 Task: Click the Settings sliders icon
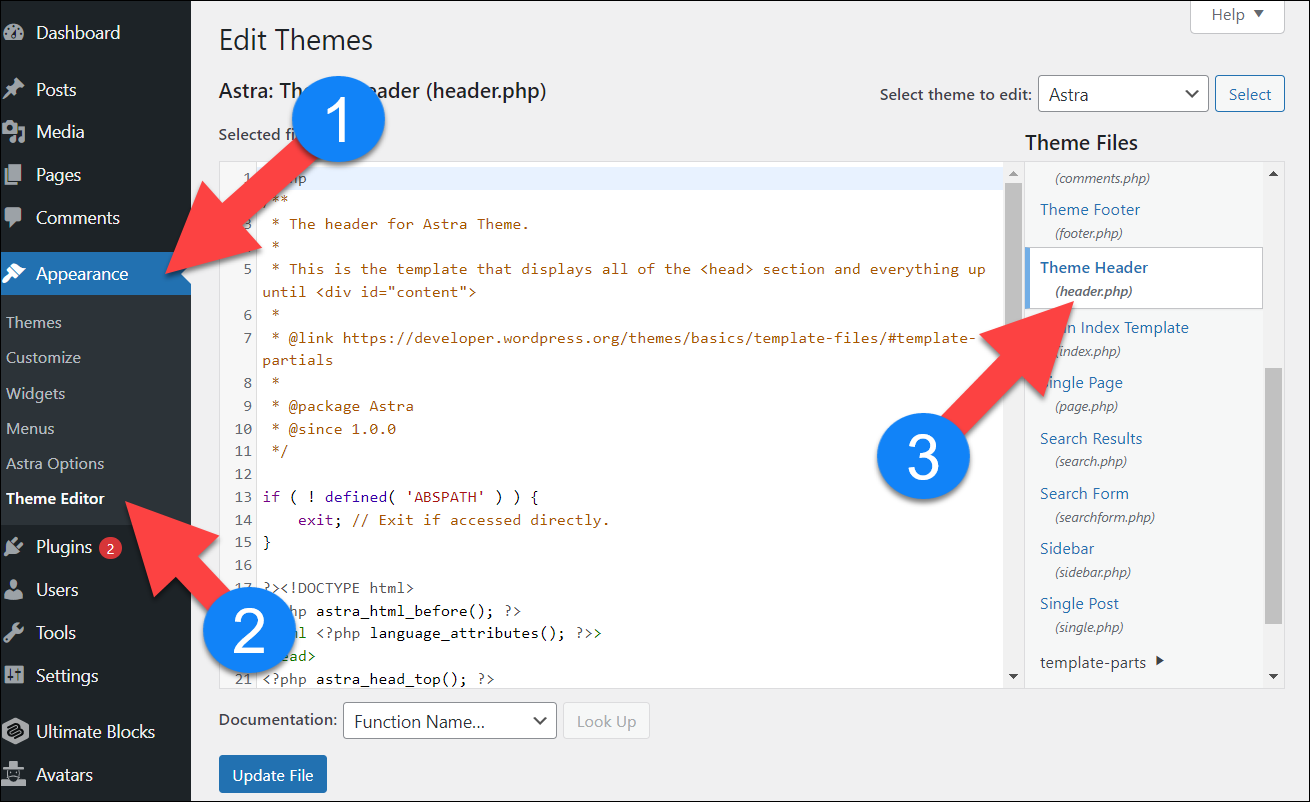pos(13,676)
